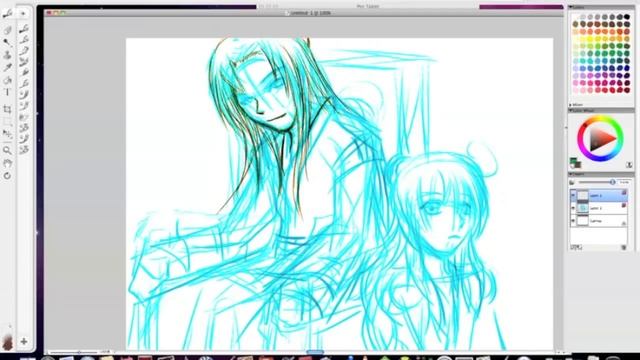Screen dimensions: 640x360
Task: Pick the pink swatch at left of Colors panel
Action: click(576, 83)
